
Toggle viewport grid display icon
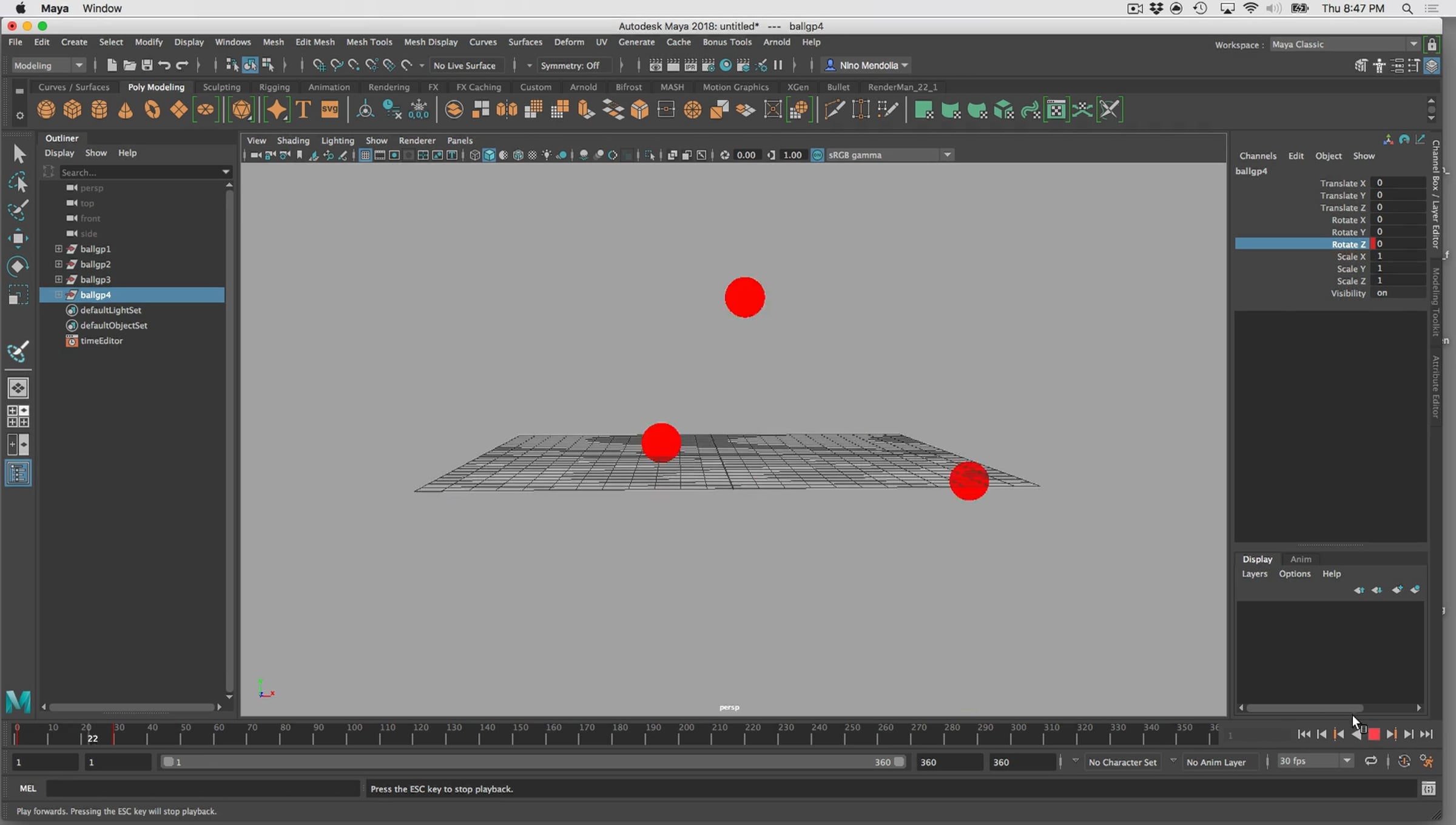click(365, 155)
